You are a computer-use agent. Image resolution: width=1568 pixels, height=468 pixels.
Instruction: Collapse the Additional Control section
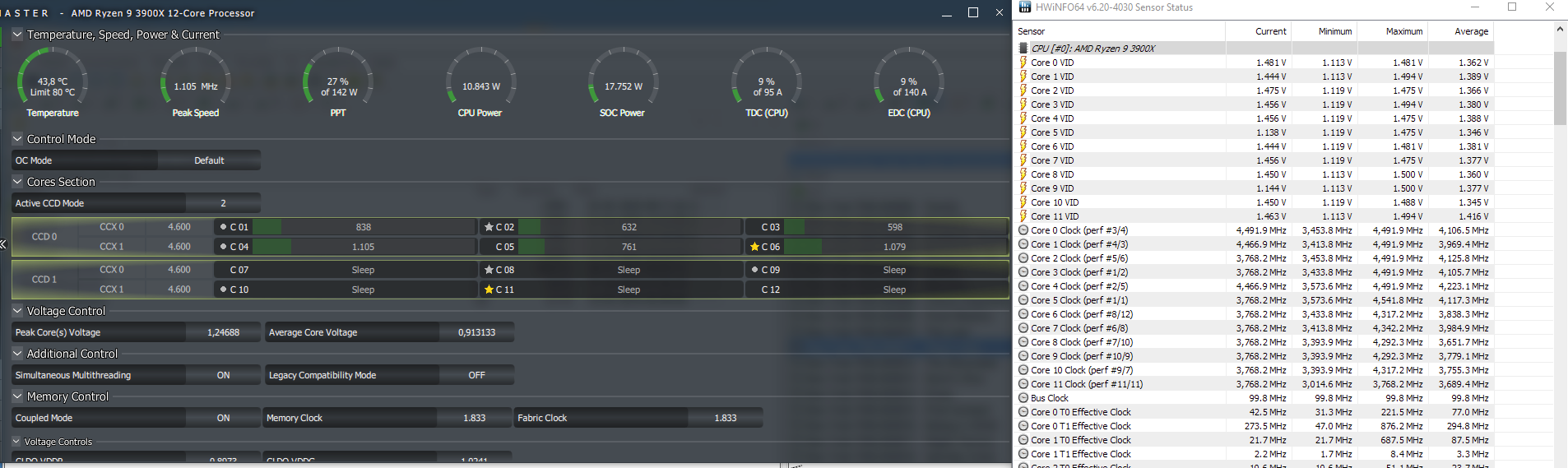[17, 354]
